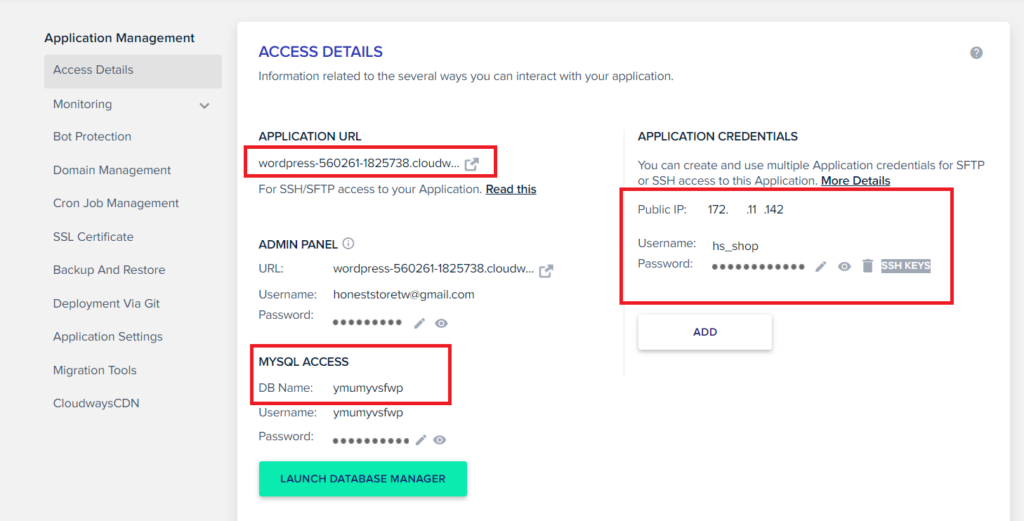Screen dimensions: 1024x521
Task: Open the Application URL external link icon
Action: tap(472, 163)
